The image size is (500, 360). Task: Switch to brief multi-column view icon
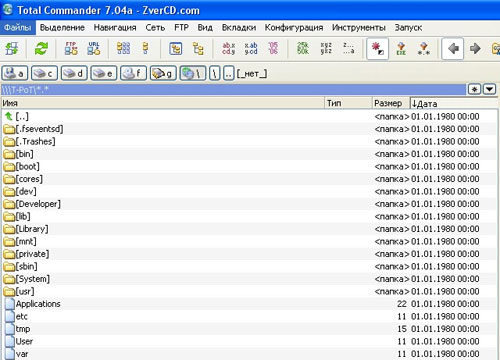click(x=123, y=49)
